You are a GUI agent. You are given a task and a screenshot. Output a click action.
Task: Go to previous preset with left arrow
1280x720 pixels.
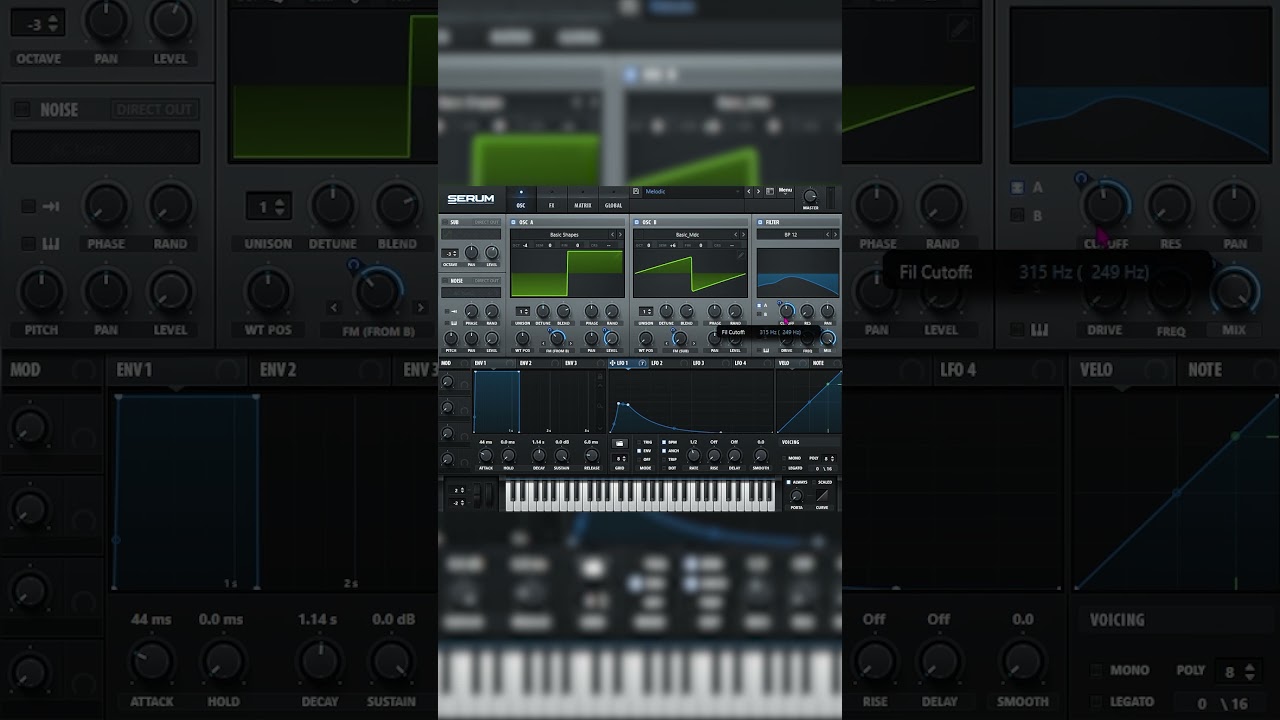[749, 191]
